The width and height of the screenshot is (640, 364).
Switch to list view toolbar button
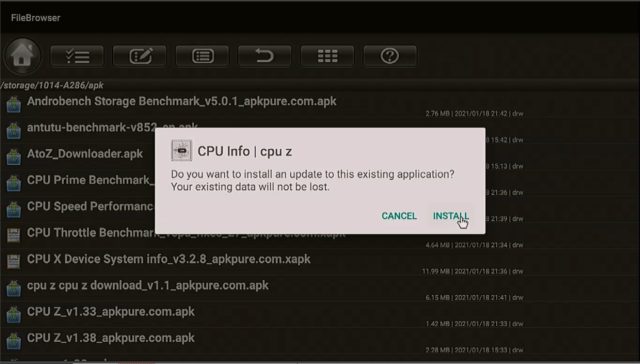(x=202, y=56)
